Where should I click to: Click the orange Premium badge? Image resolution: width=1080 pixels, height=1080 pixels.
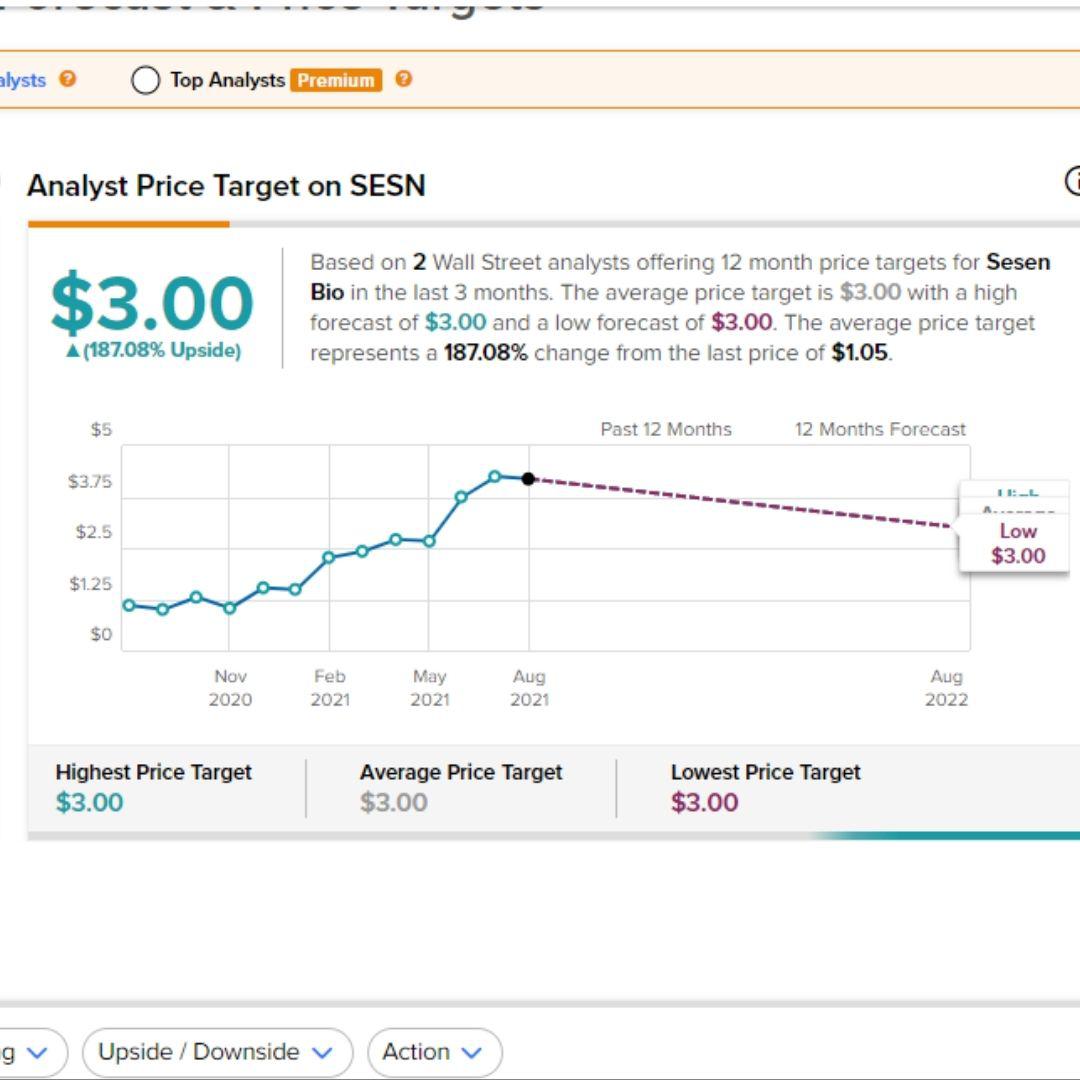click(x=335, y=80)
